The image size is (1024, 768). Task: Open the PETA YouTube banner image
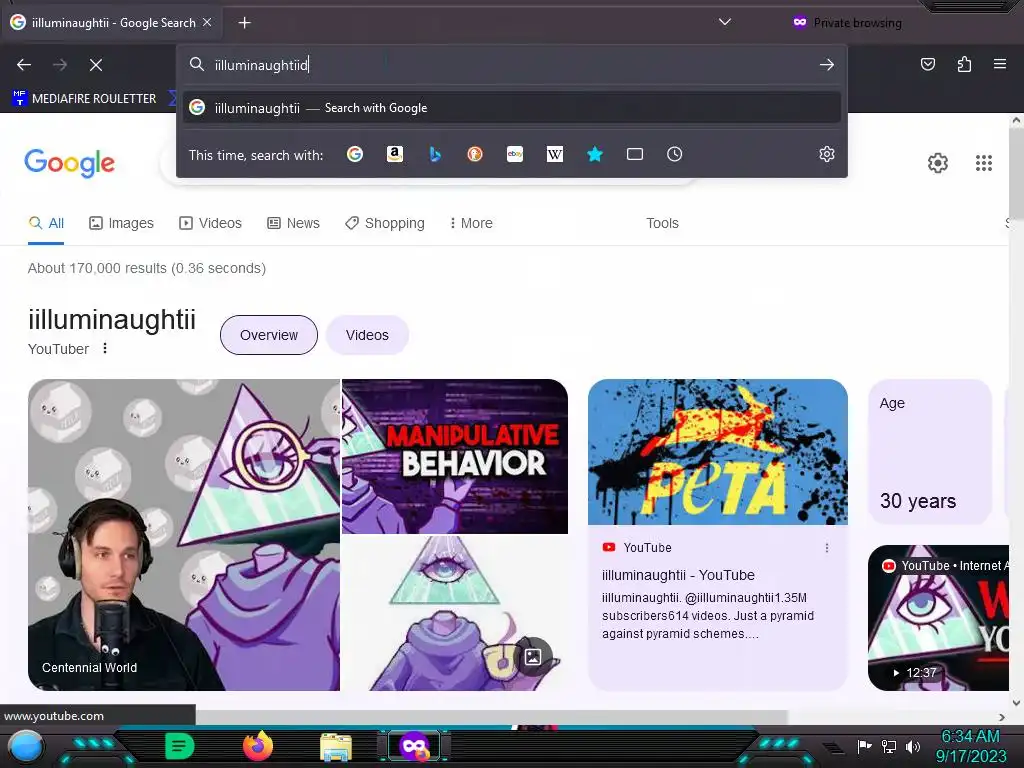tap(718, 452)
